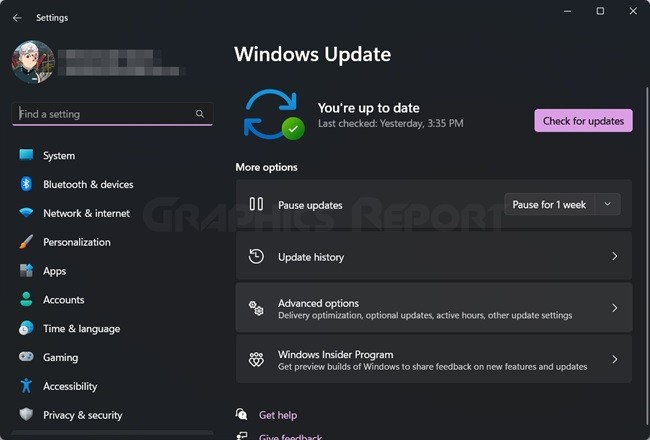Open Accounts settings label
The width and height of the screenshot is (650, 440).
[64, 300]
